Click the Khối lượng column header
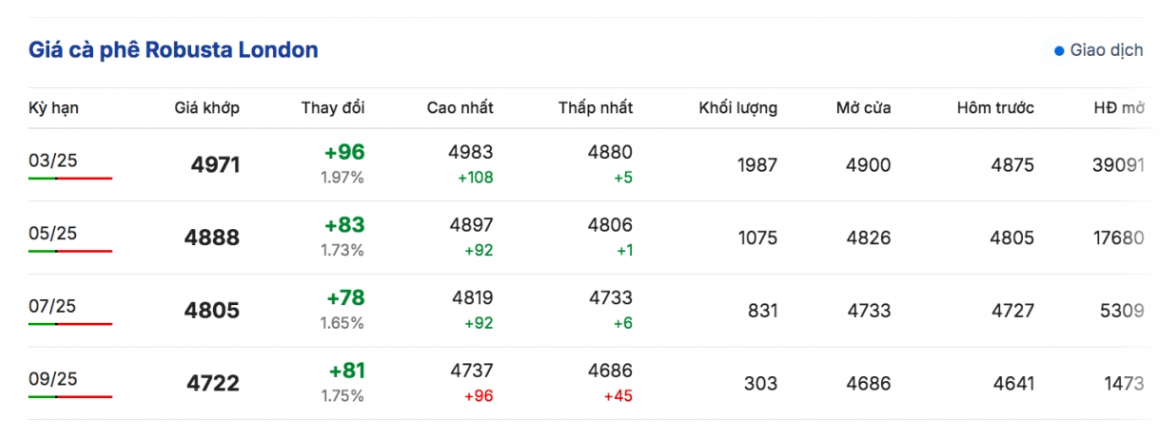 click(738, 108)
